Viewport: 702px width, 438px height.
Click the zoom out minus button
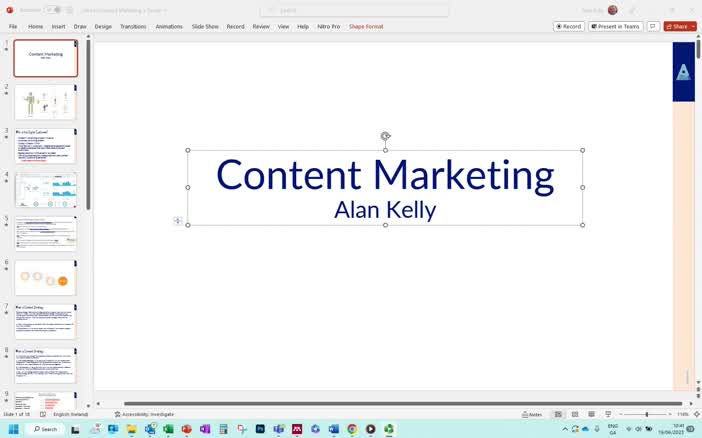coord(621,414)
